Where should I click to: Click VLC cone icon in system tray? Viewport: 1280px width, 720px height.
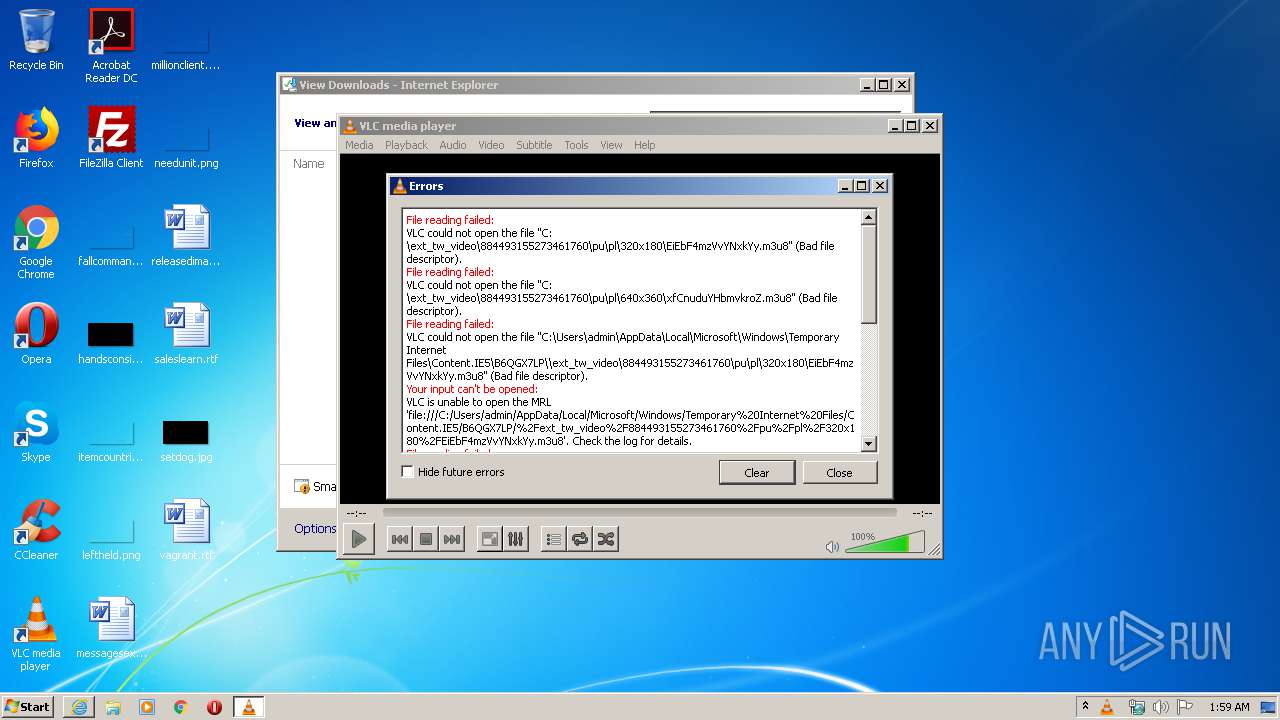tap(1107, 707)
